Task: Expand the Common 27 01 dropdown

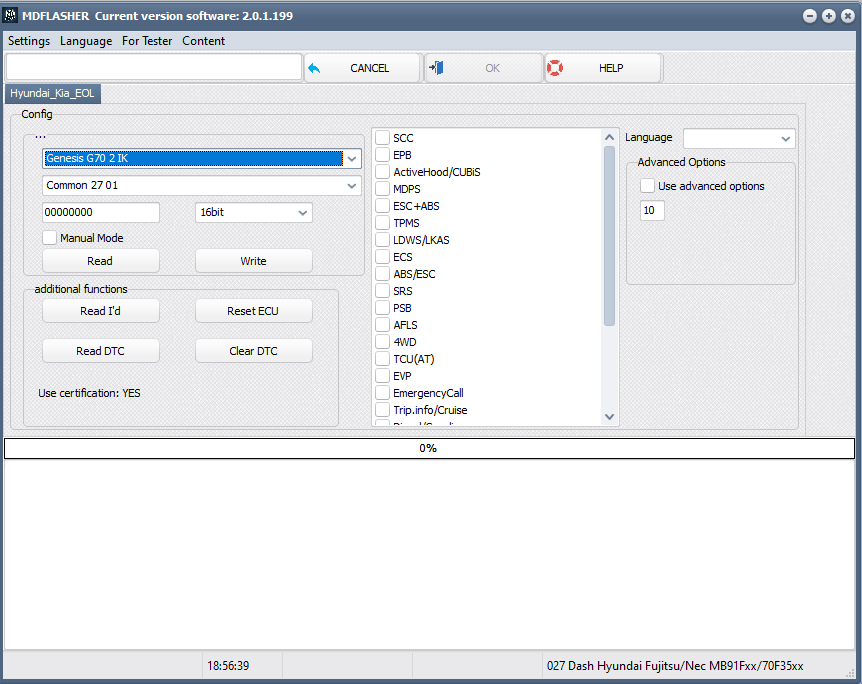Action: pyautogui.click(x=352, y=186)
